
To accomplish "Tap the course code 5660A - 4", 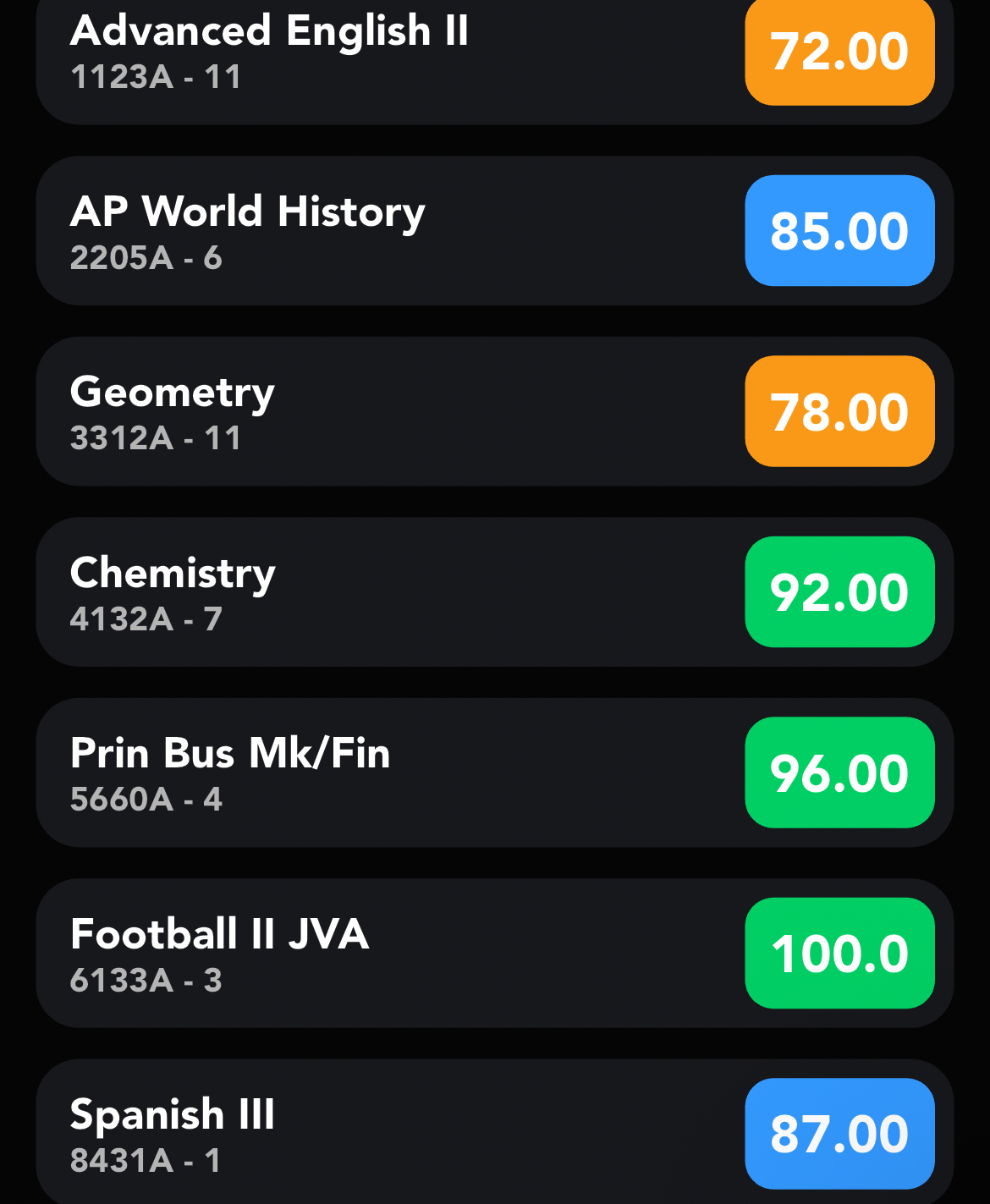I will click(146, 800).
